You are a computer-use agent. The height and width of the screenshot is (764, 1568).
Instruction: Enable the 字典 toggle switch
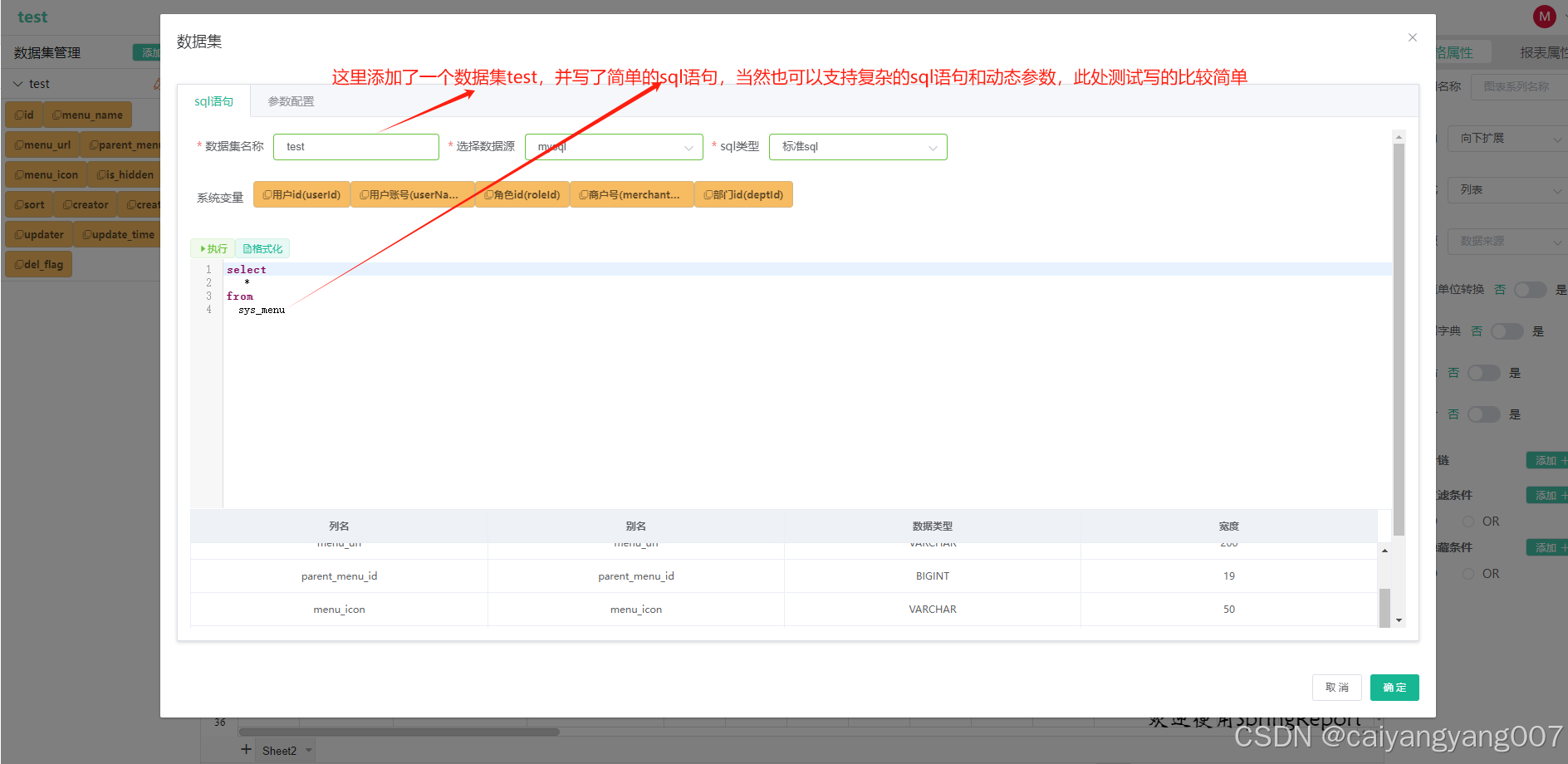pyautogui.click(x=1507, y=331)
